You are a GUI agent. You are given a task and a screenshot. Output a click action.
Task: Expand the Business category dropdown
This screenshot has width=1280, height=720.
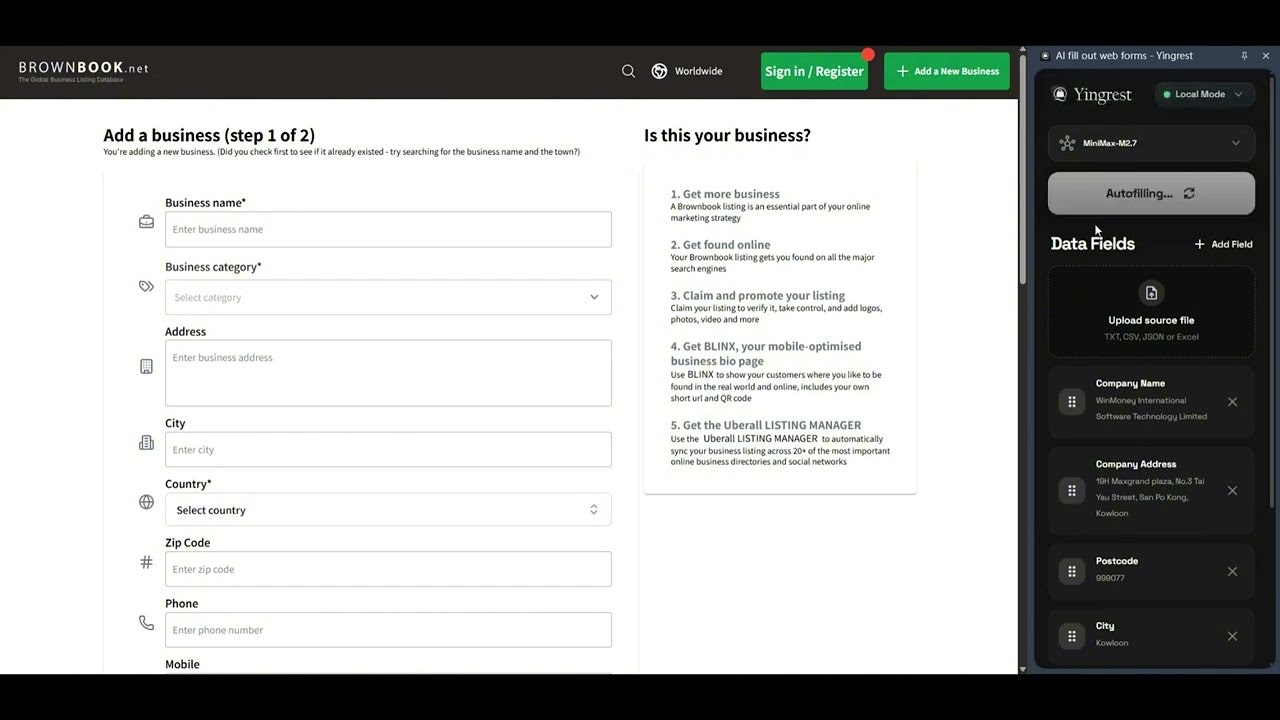594,297
